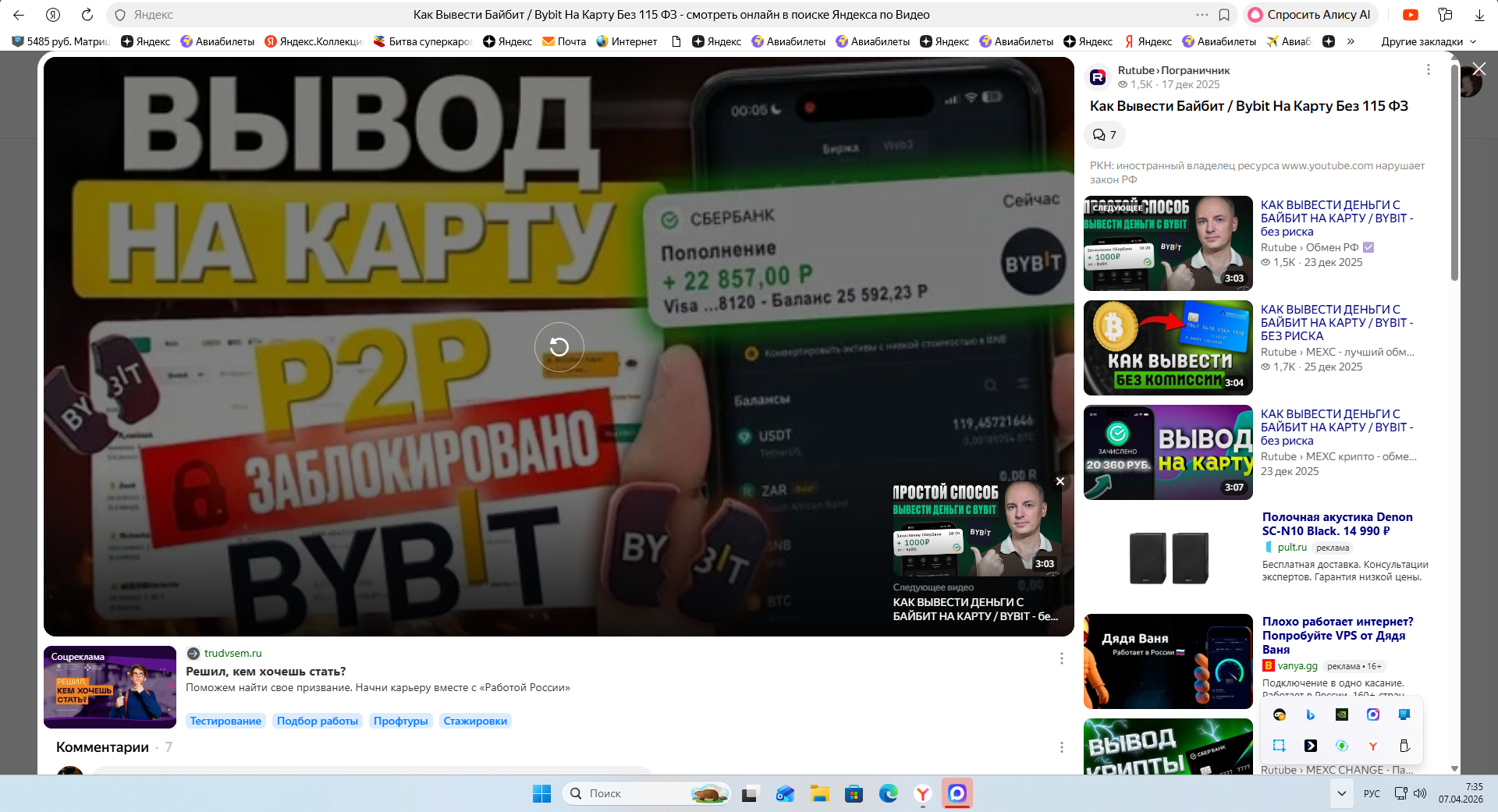Image resolution: width=1498 pixels, height=812 pixels.
Task: Open the related video thumbnail lasting 3:04
Action: [1168, 348]
